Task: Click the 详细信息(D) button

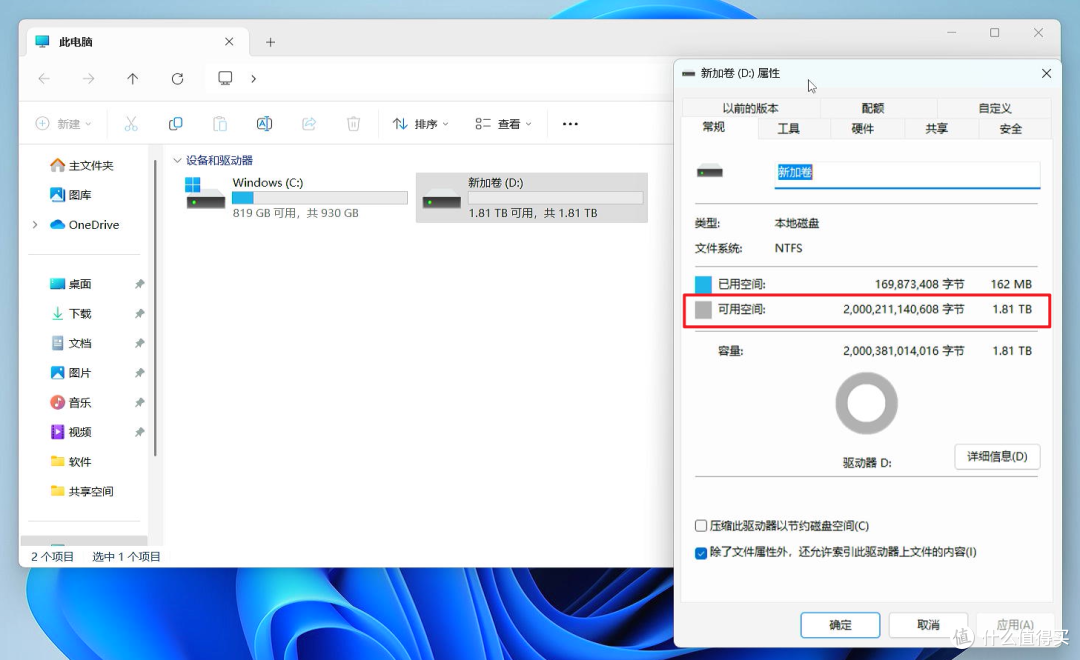Action: coord(997,457)
